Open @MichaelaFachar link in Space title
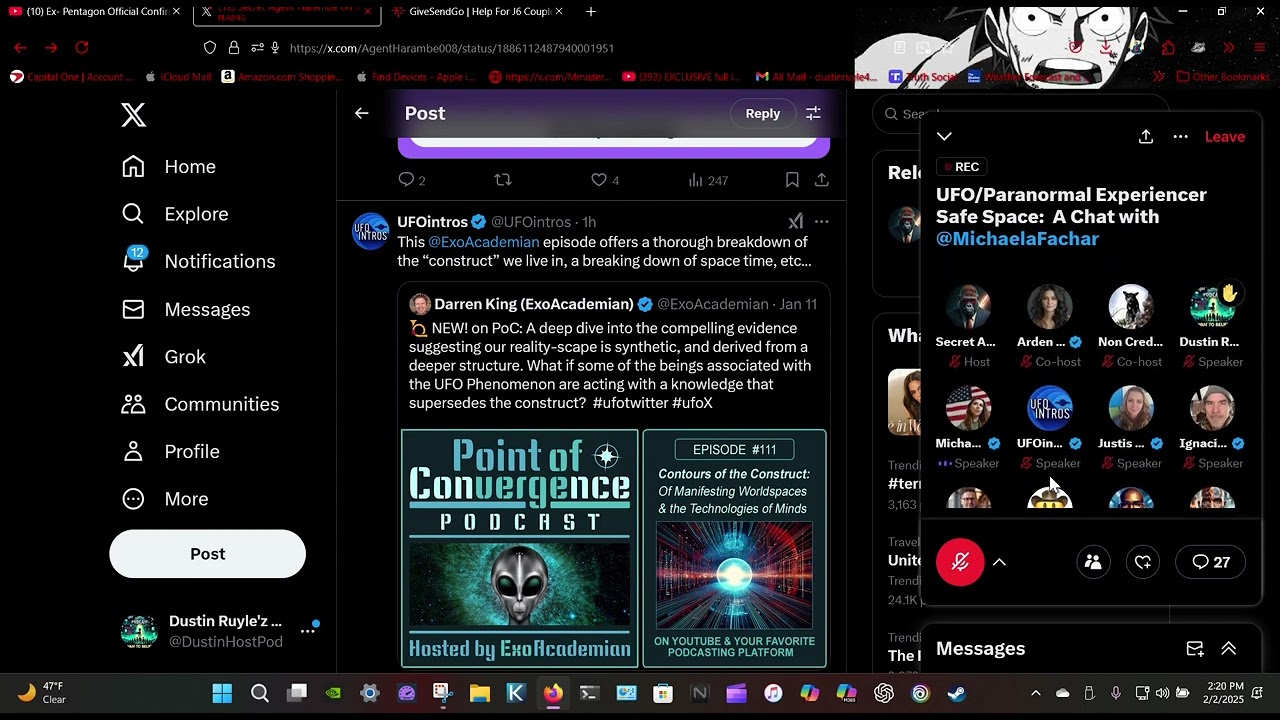This screenshot has width=1280, height=720. [1017, 239]
